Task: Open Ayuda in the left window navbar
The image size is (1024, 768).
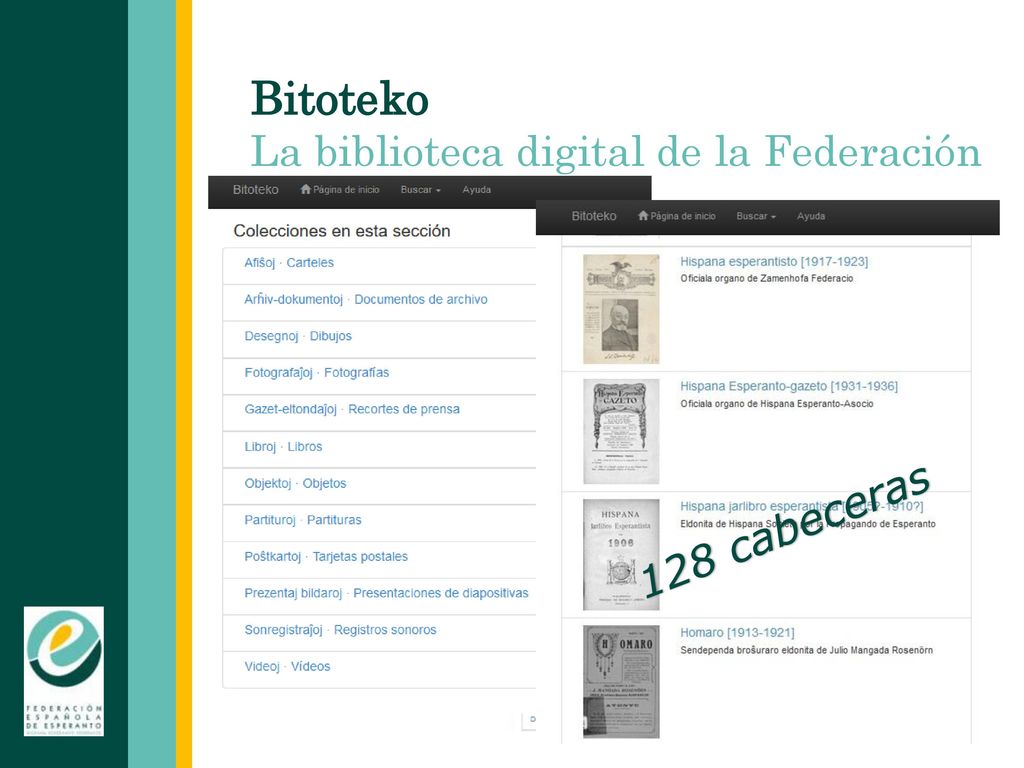Action: (477, 189)
